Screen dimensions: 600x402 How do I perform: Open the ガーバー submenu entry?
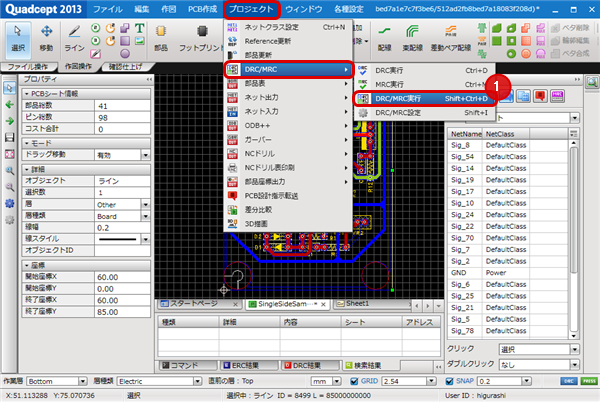tap(288, 140)
